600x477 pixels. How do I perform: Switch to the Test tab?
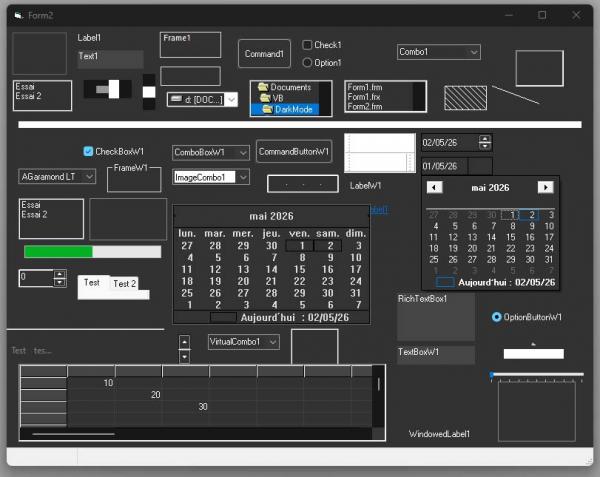tap(92, 283)
